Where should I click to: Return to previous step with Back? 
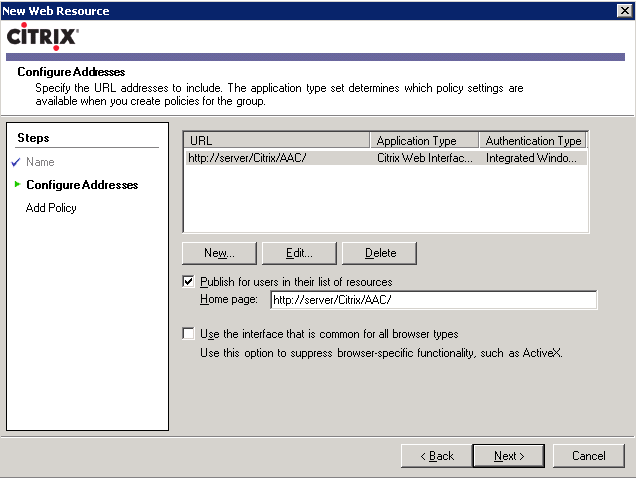click(436, 456)
